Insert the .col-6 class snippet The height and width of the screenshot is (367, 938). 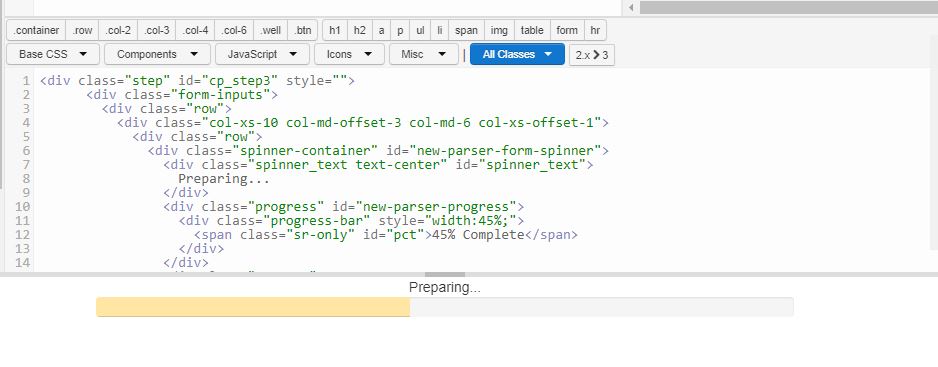click(x=234, y=30)
